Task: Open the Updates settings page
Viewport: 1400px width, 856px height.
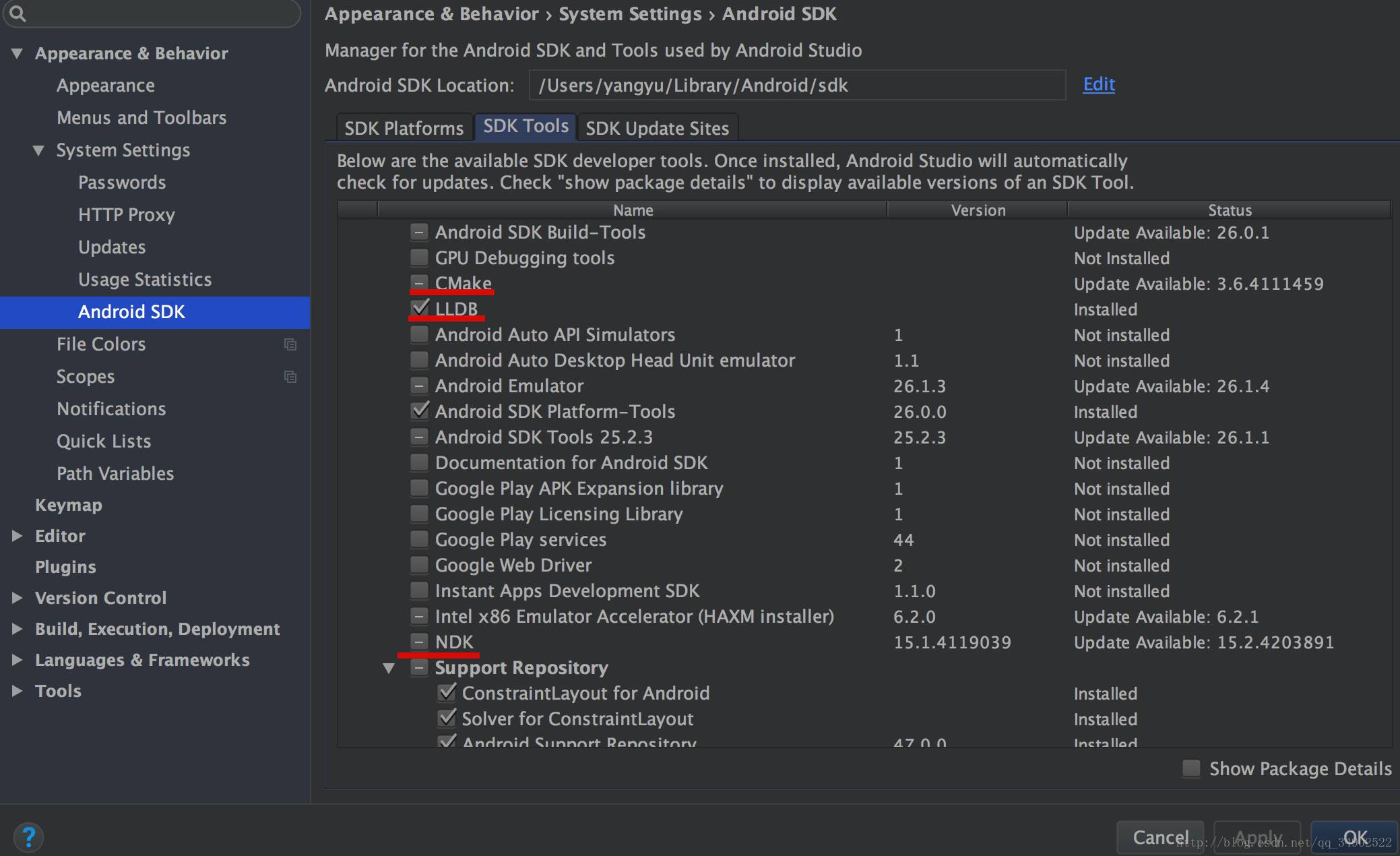Action: 112,247
